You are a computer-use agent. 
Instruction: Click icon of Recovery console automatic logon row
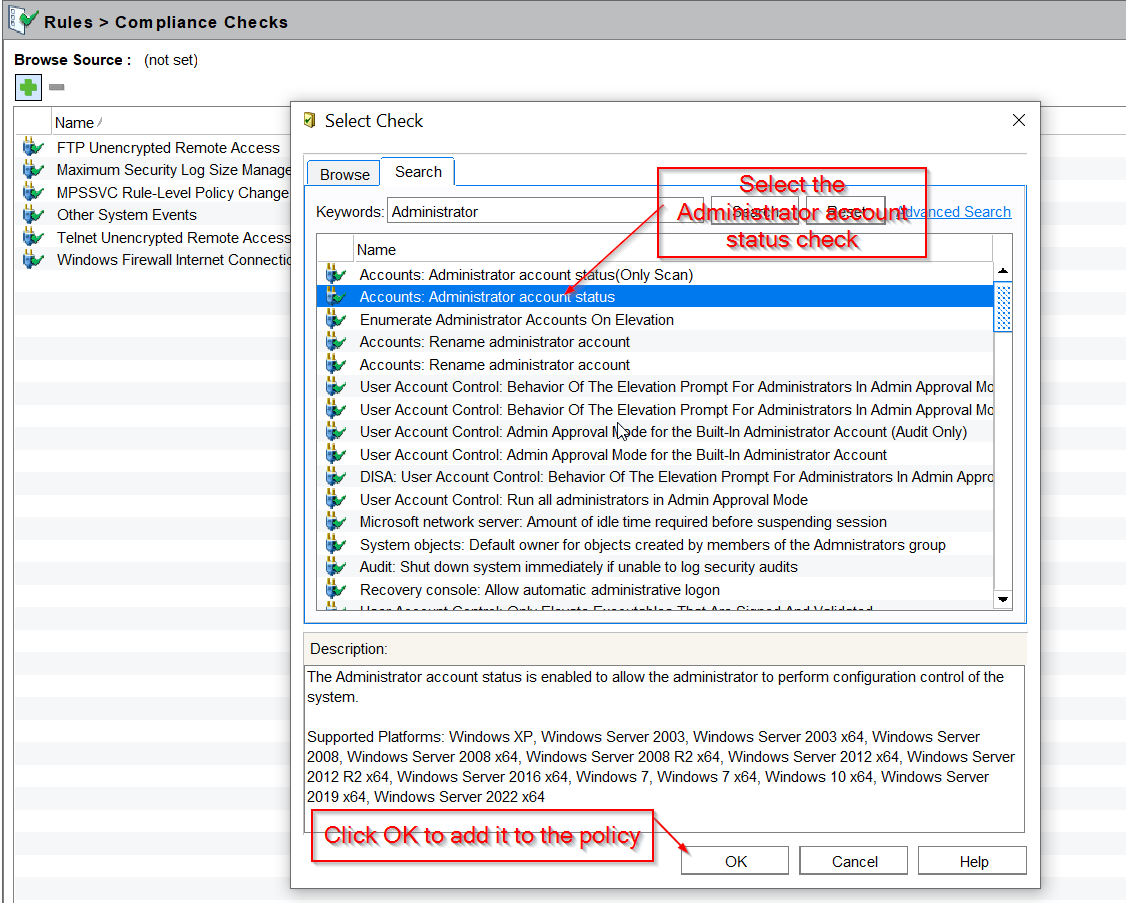click(x=336, y=590)
